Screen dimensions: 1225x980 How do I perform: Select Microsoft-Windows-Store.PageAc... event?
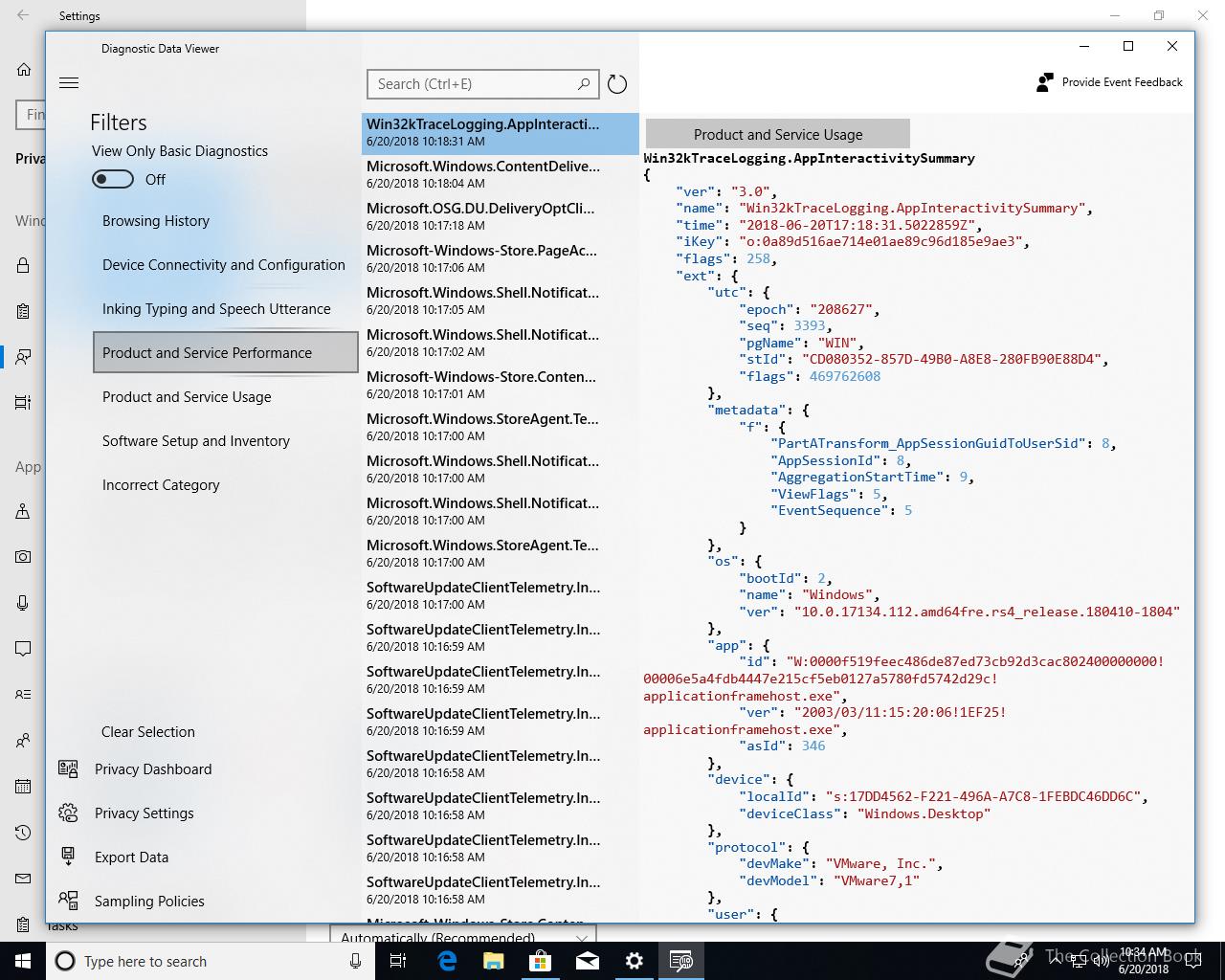pos(500,259)
